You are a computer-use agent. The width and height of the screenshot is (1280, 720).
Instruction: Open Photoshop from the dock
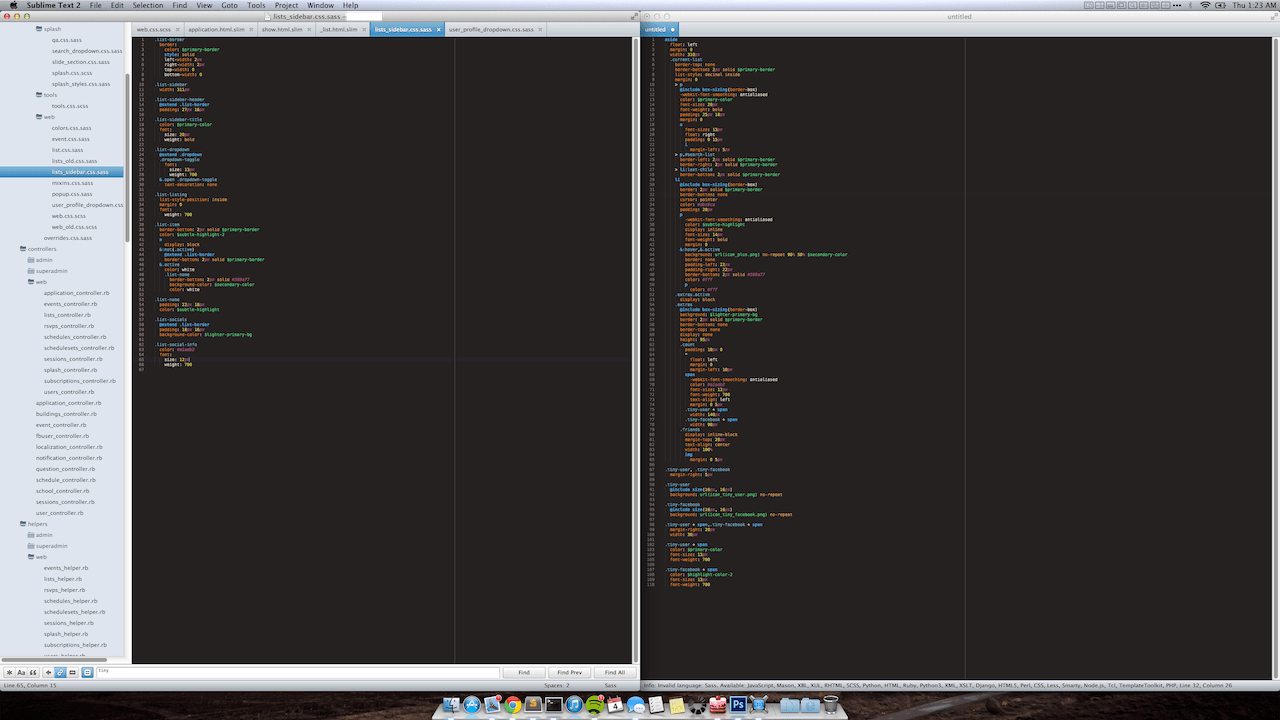point(738,705)
